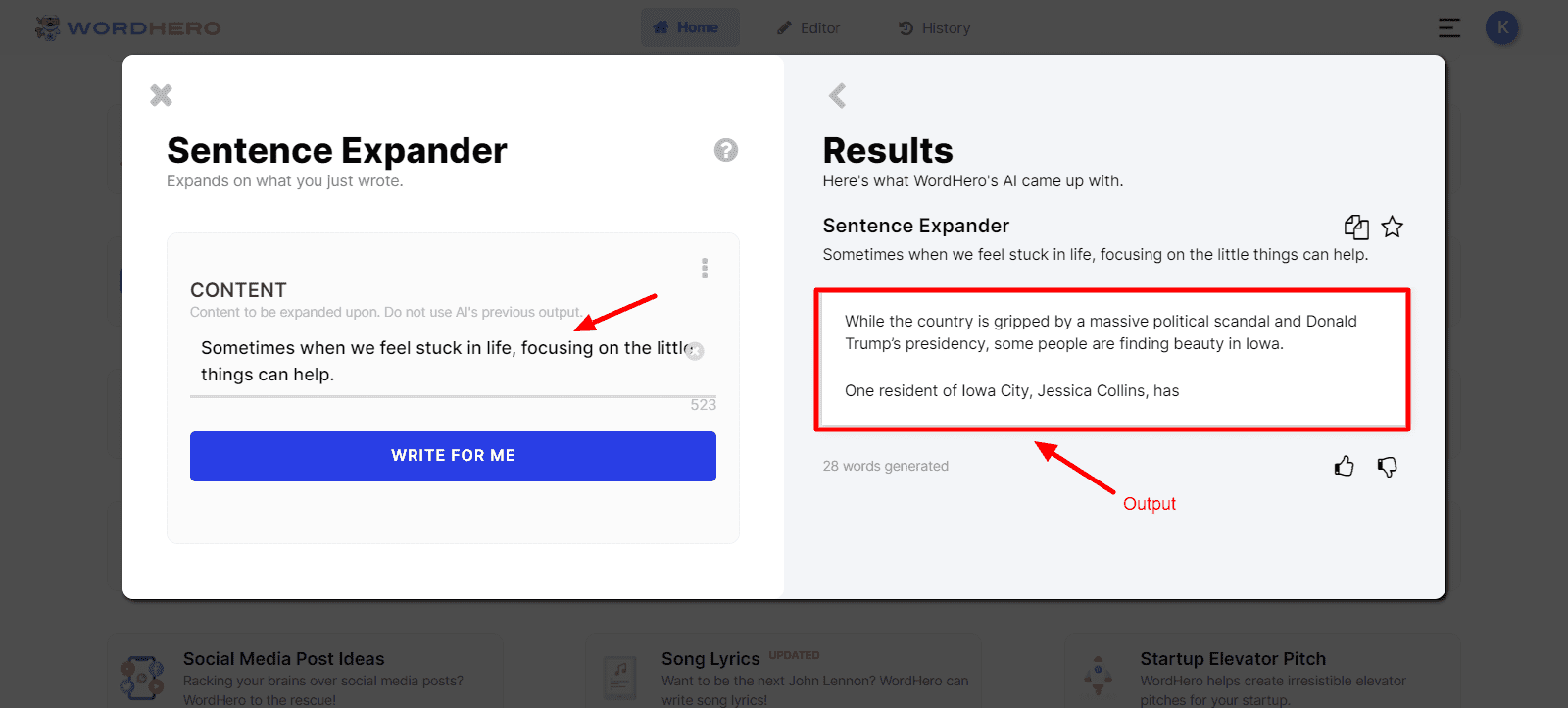Click the WRITE FOR ME button
The height and width of the screenshot is (708, 1568).
[453, 456]
